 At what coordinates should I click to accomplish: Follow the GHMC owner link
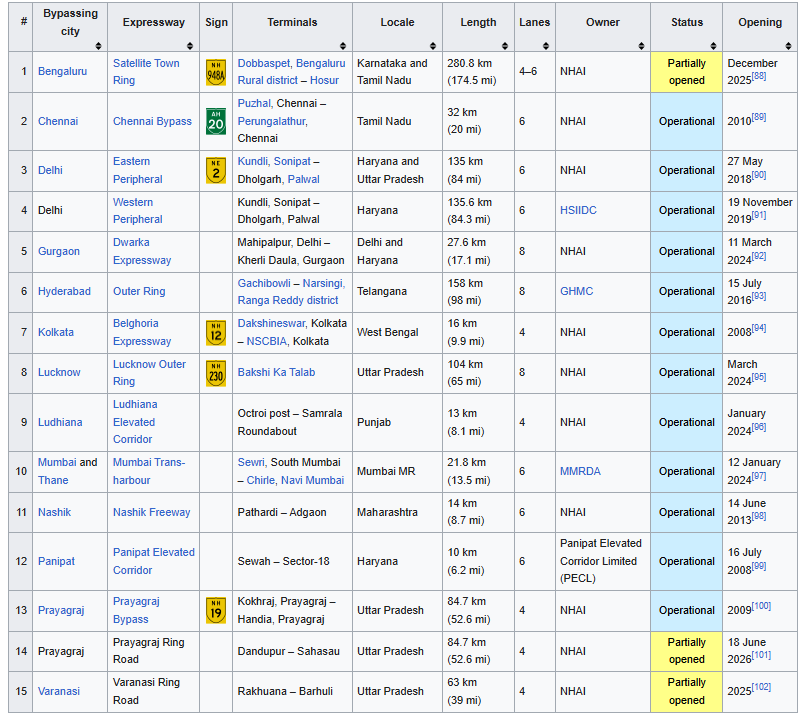(x=577, y=292)
